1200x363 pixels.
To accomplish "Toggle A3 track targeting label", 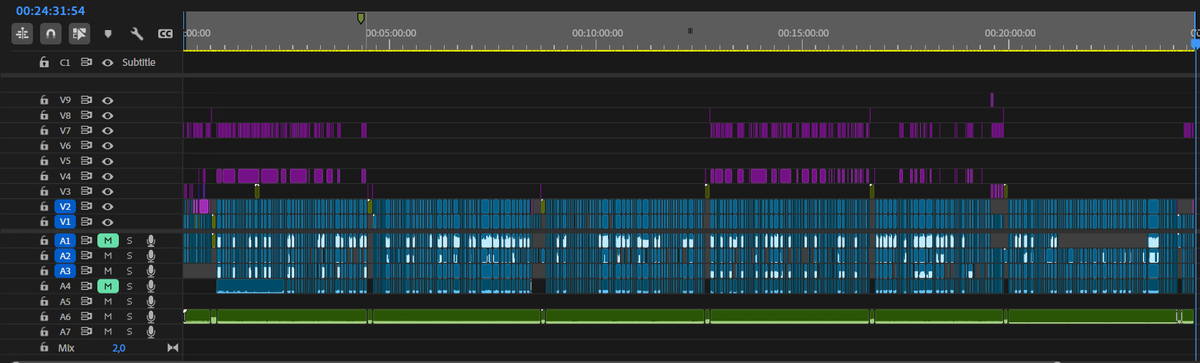I will point(65,271).
